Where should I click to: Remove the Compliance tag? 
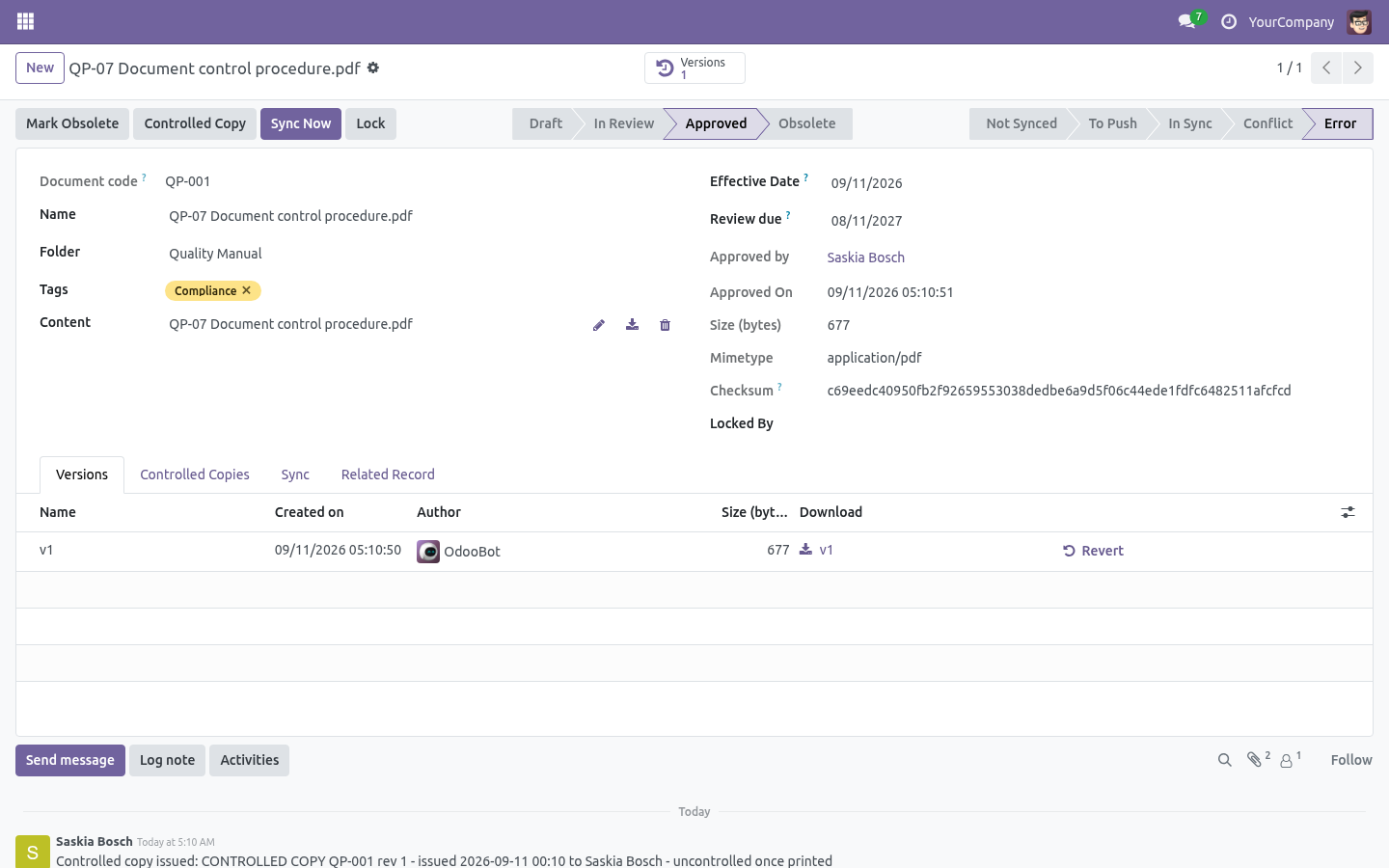[x=247, y=290]
